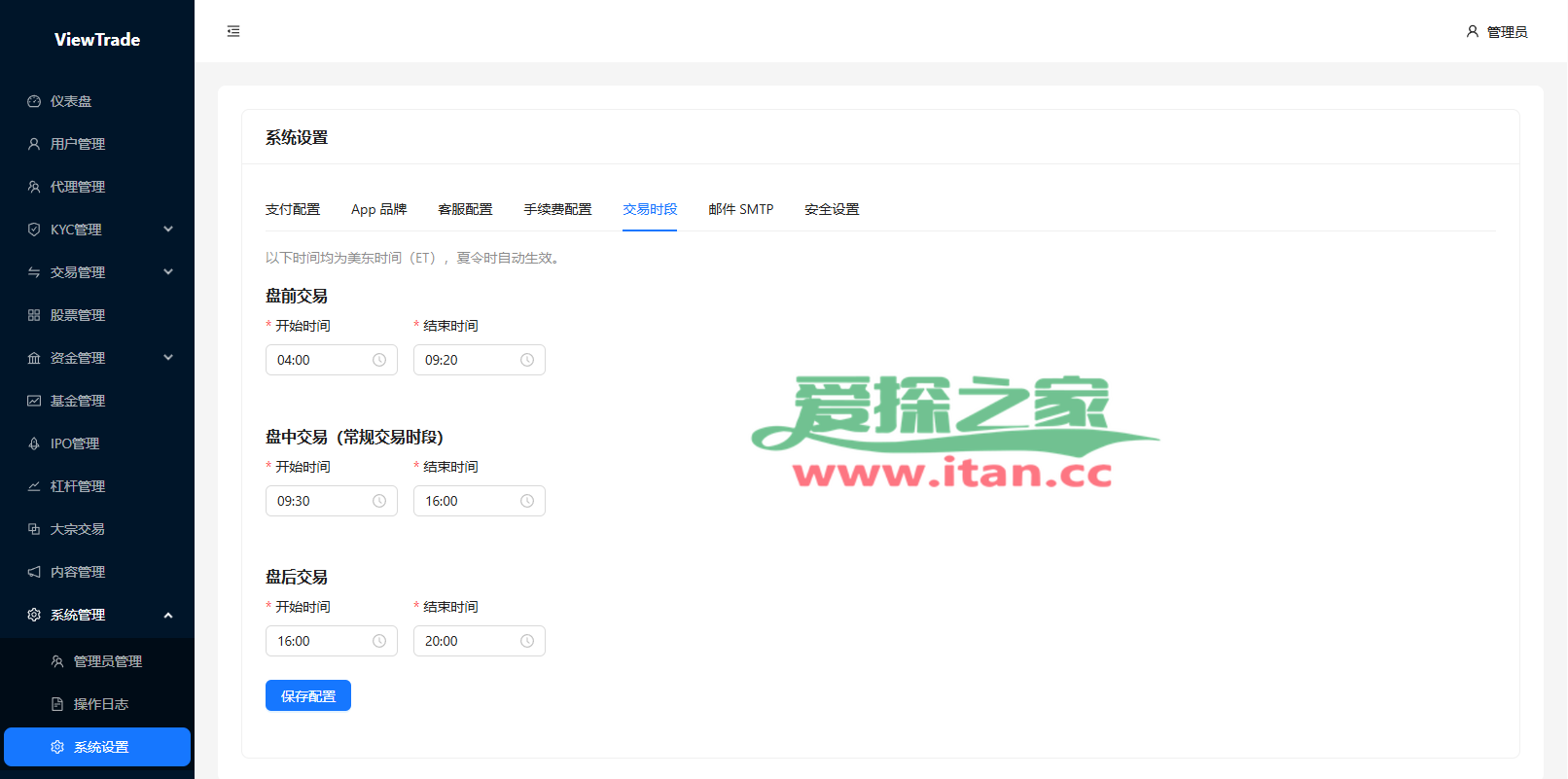The width and height of the screenshot is (1568, 779).
Task: Click the 资金管理 bank icon
Action: coord(34,358)
